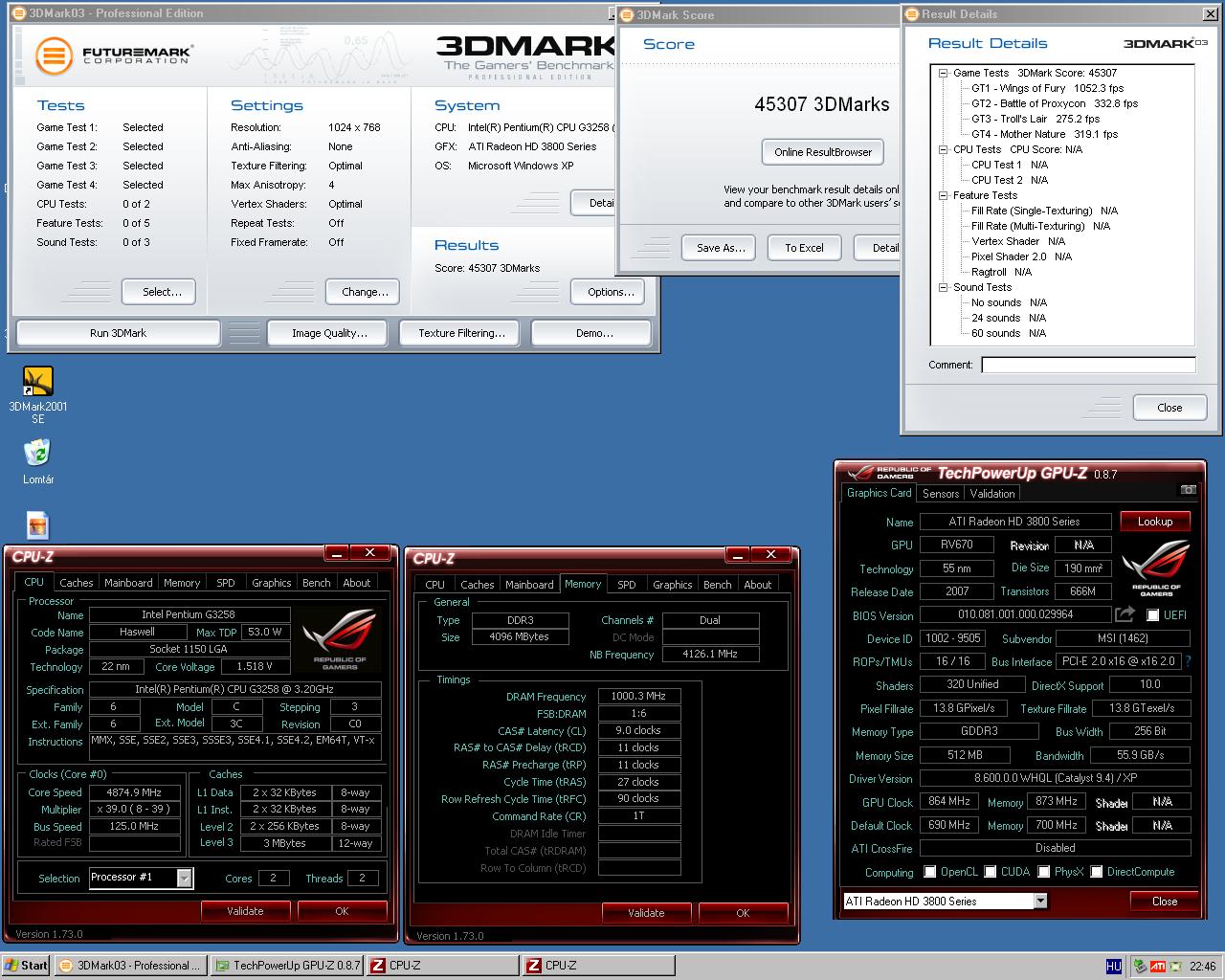
Task: Open the bus interface help question mark
Action: pyautogui.click(x=1188, y=661)
